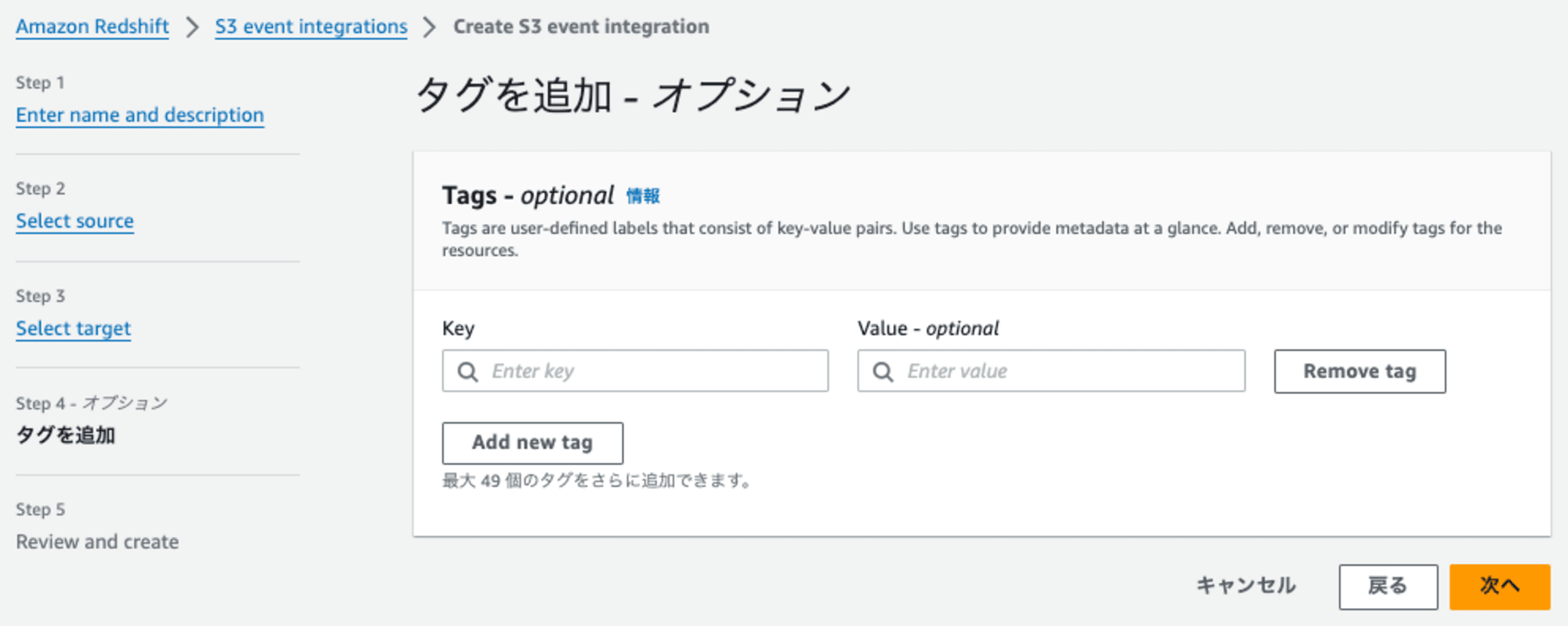Focus the Enter key input field

(635, 371)
